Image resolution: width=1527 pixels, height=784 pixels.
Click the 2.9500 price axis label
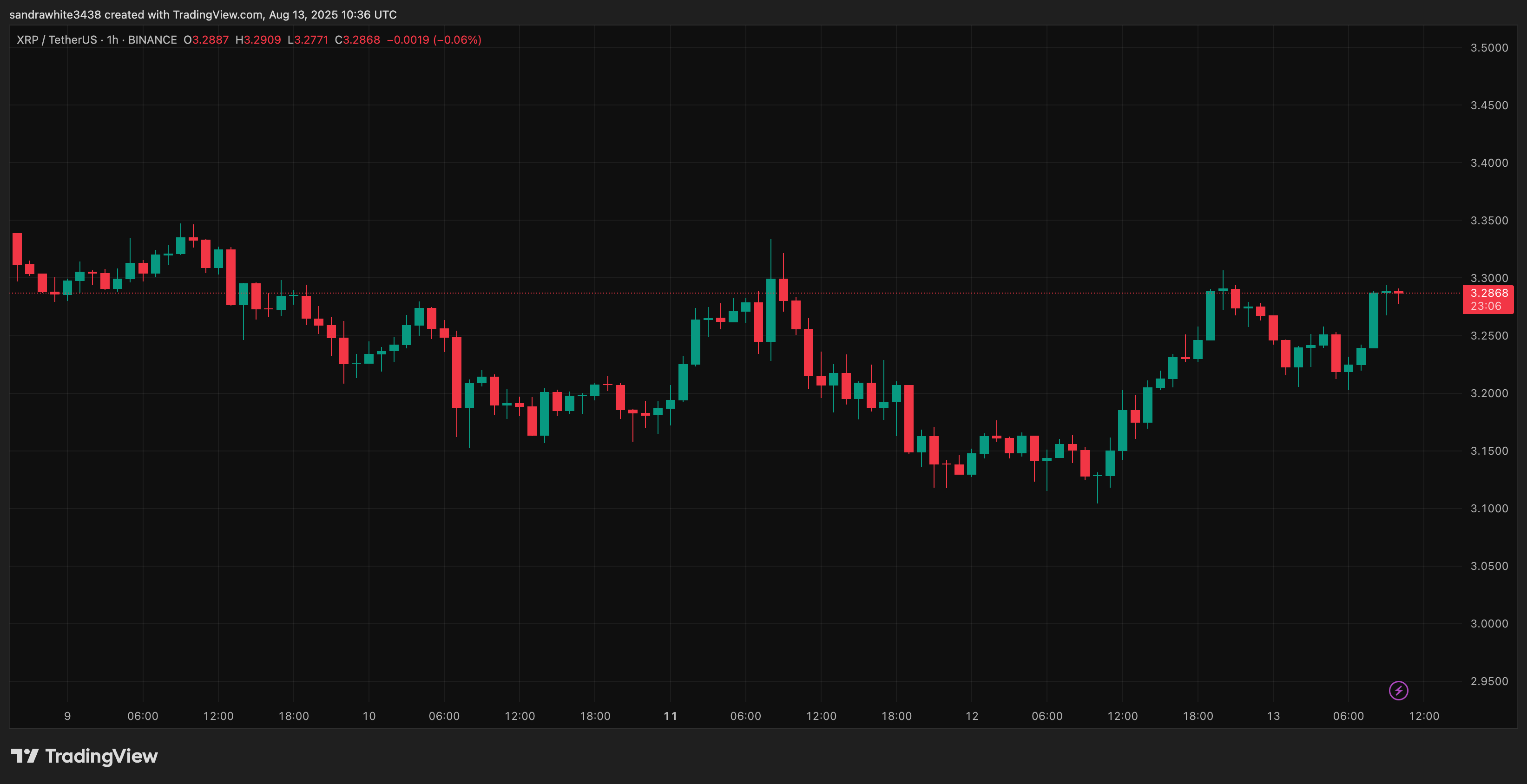[1489, 681]
